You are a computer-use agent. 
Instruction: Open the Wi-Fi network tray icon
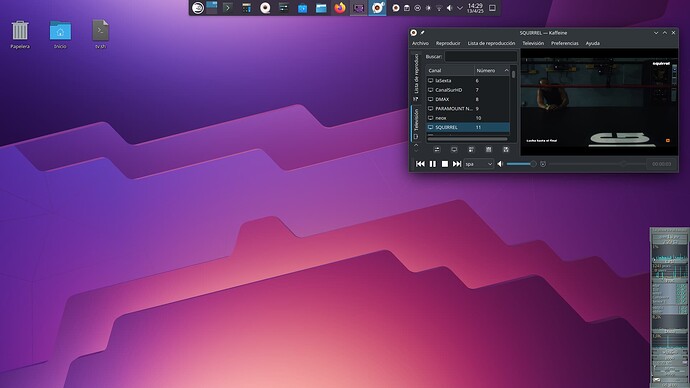(x=439, y=8)
